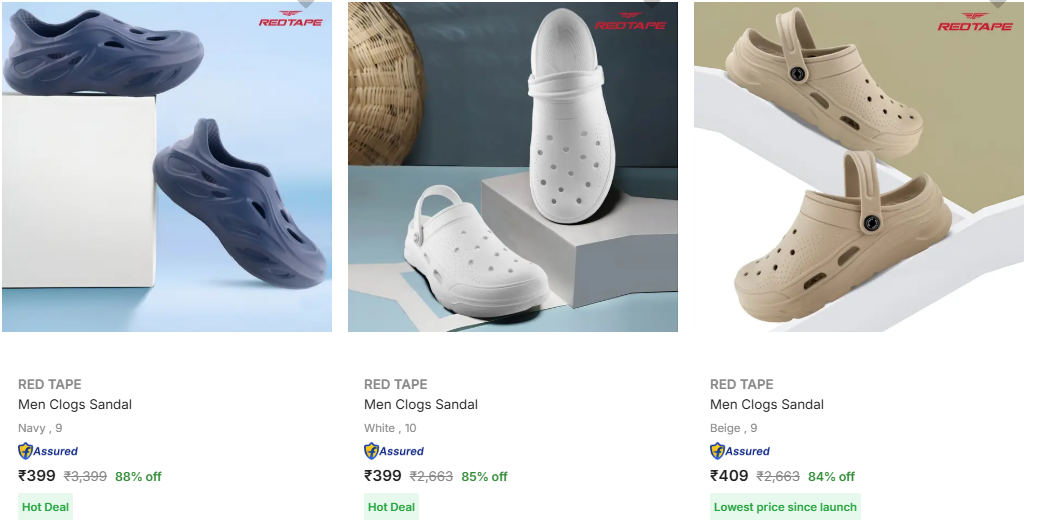The height and width of the screenshot is (528, 1038).
Task: Click the Lowest price since launch tag
Action: tap(785, 507)
